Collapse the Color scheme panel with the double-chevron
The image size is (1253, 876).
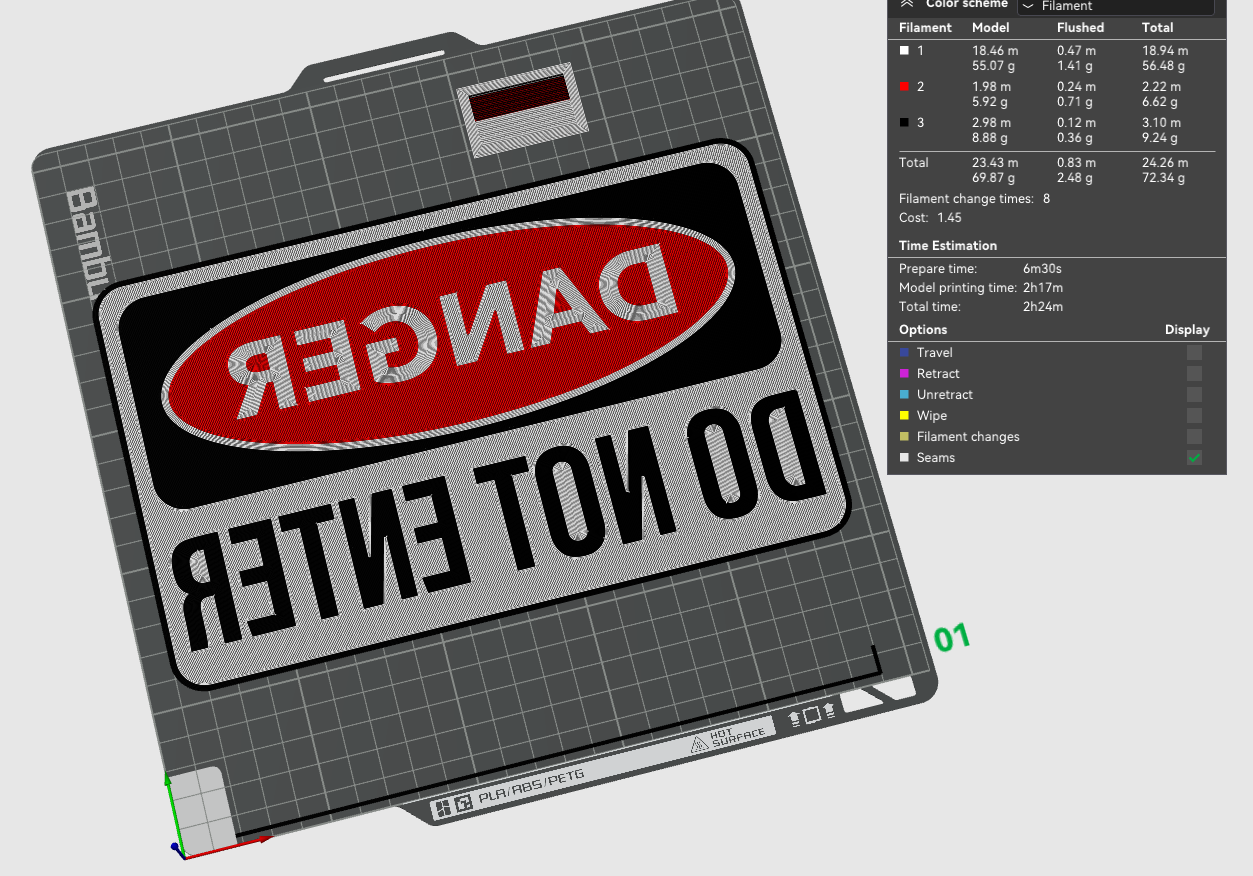coord(907,4)
